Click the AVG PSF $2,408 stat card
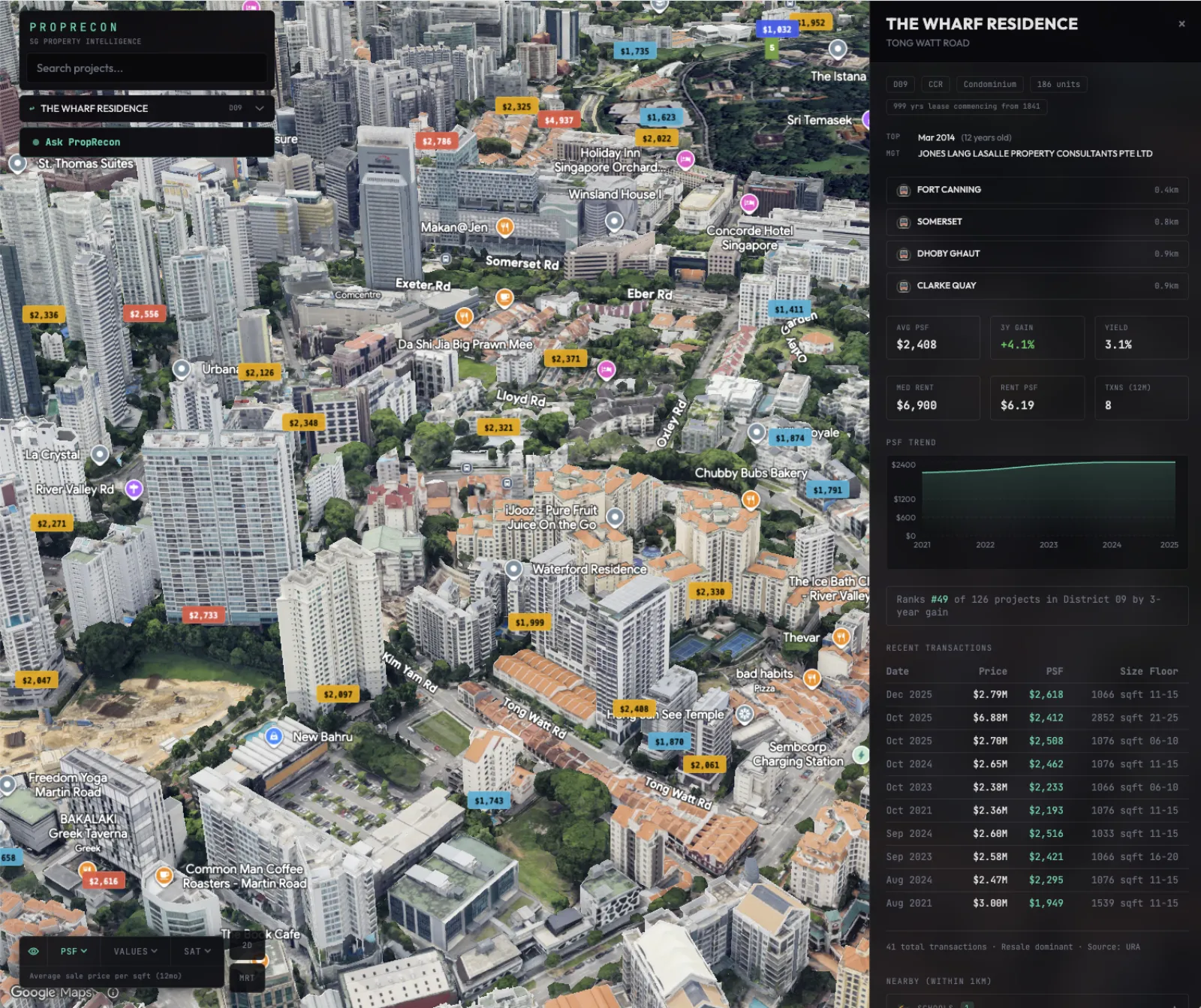 click(933, 338)
